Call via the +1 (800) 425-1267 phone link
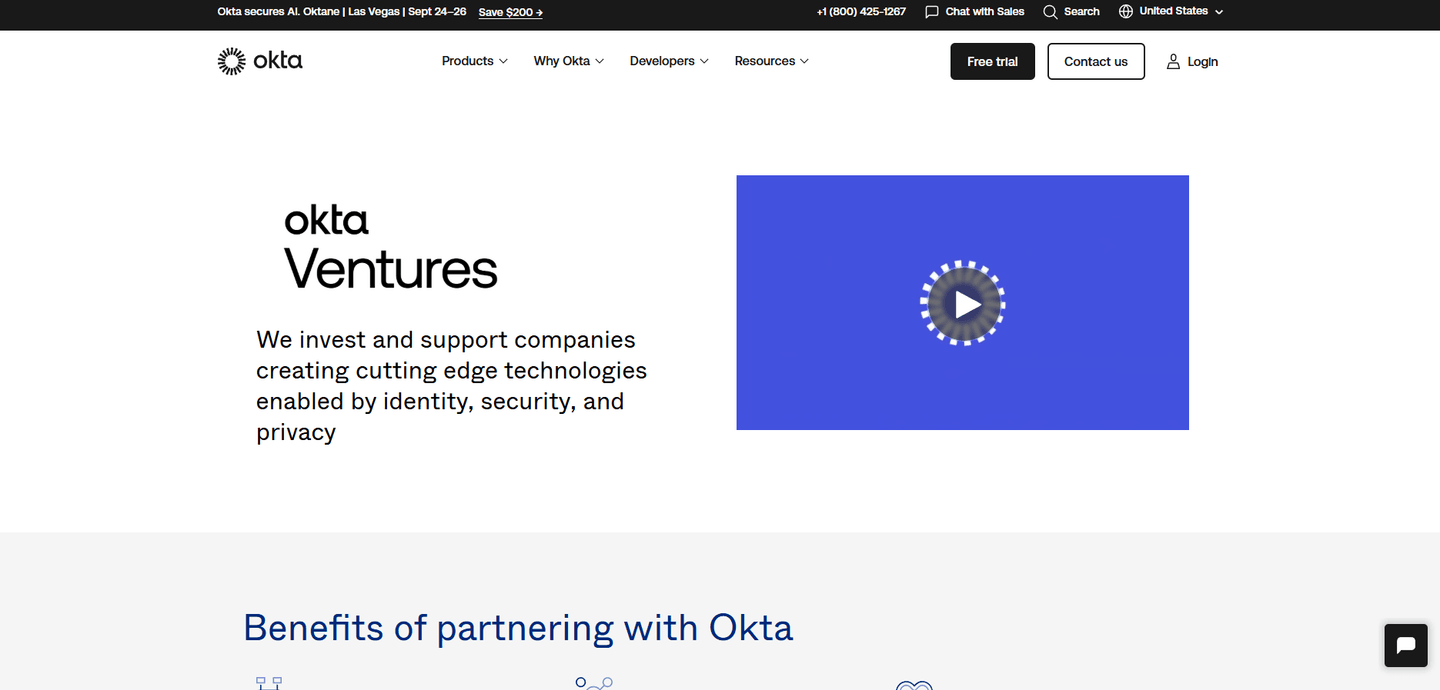Screen dimensions: 1440x690 click(x=861, y=12)
